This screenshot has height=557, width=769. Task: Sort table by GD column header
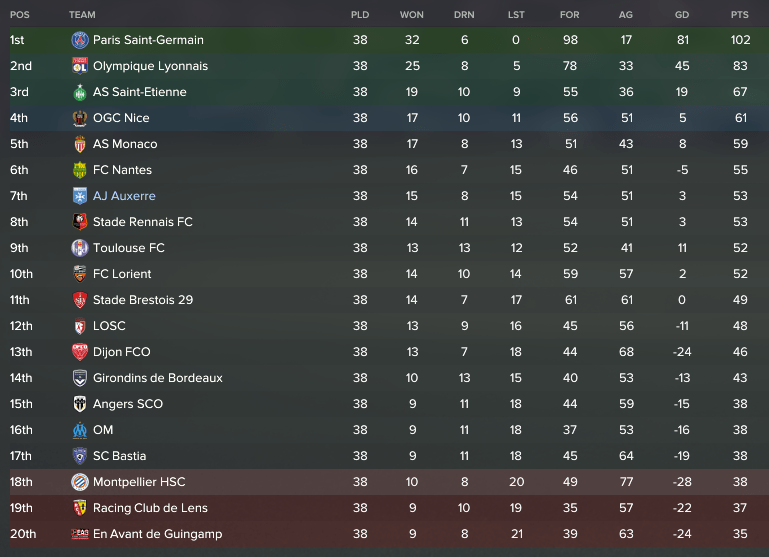[682, 15]
